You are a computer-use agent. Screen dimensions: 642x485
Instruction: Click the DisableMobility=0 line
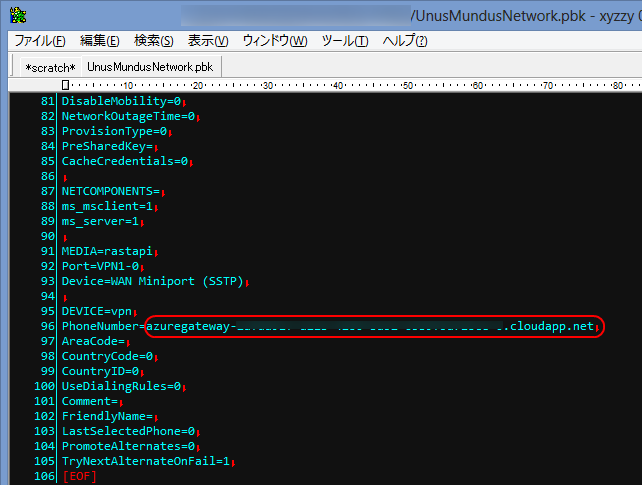pyautogui.click(x=122, y=101)
